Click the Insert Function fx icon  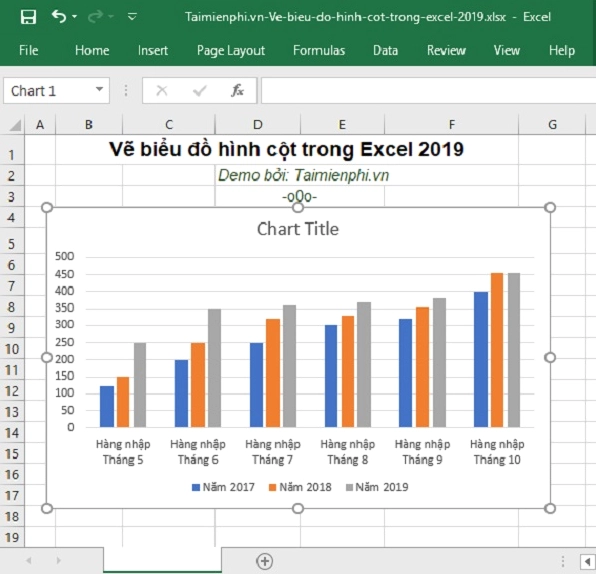pos(237,90)
